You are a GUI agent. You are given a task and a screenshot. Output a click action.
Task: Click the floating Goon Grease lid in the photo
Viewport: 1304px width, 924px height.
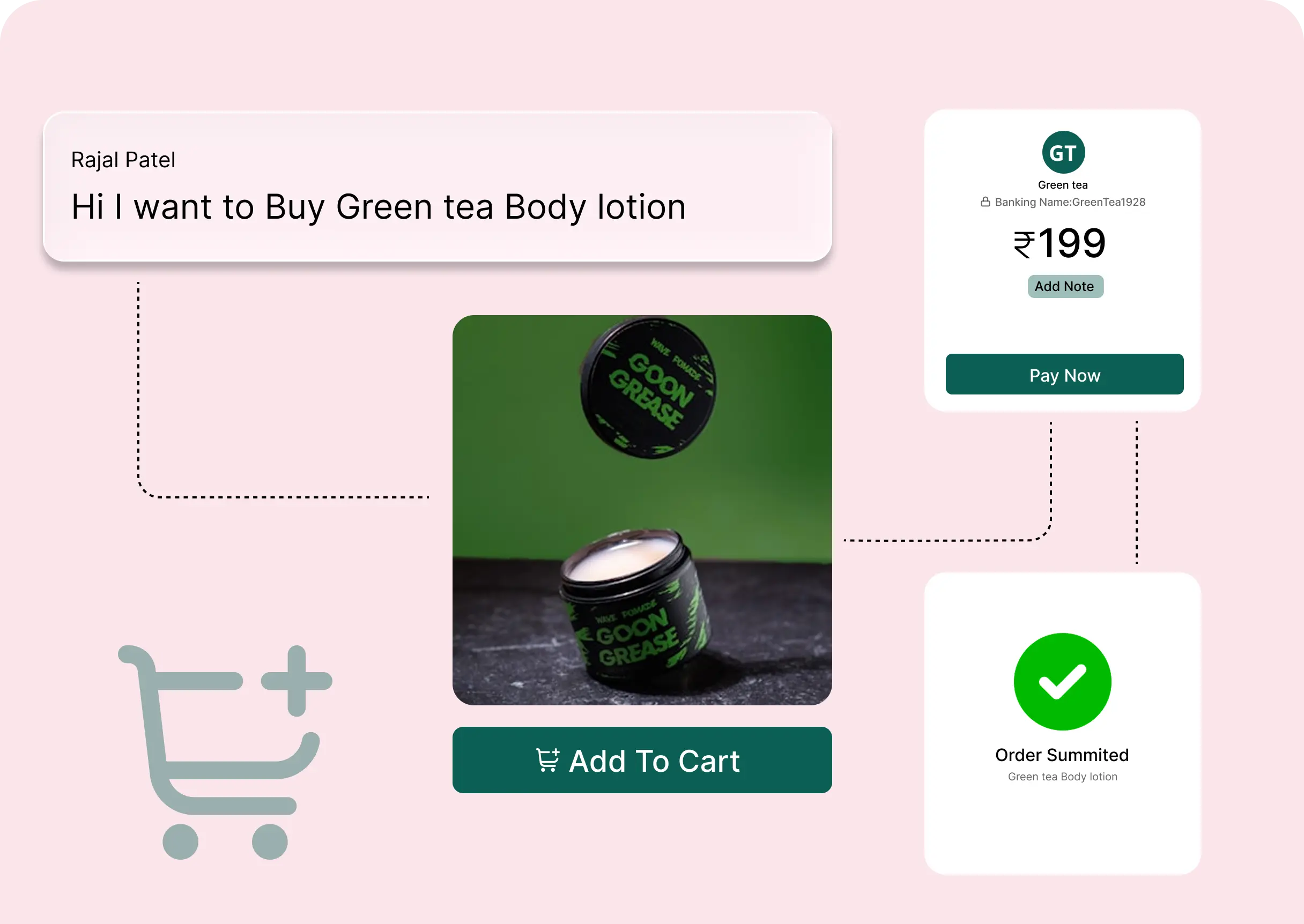648,388
